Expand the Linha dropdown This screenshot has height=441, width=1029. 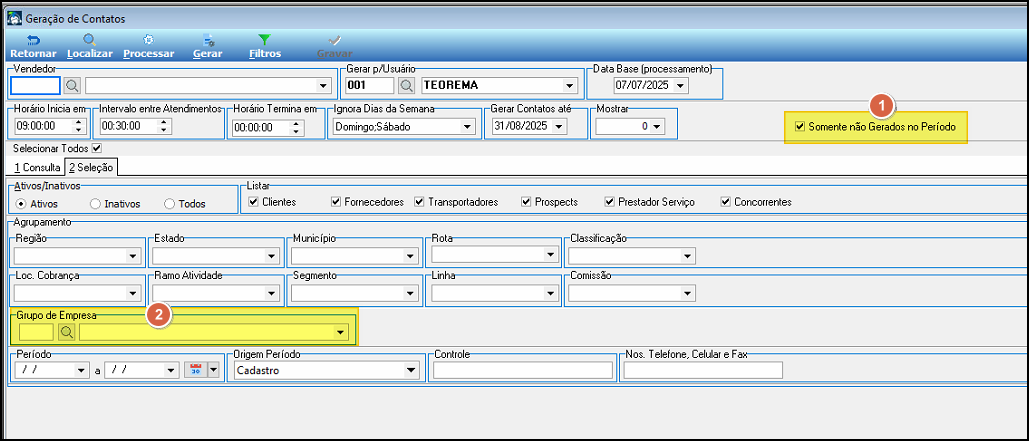coord(550,293)
